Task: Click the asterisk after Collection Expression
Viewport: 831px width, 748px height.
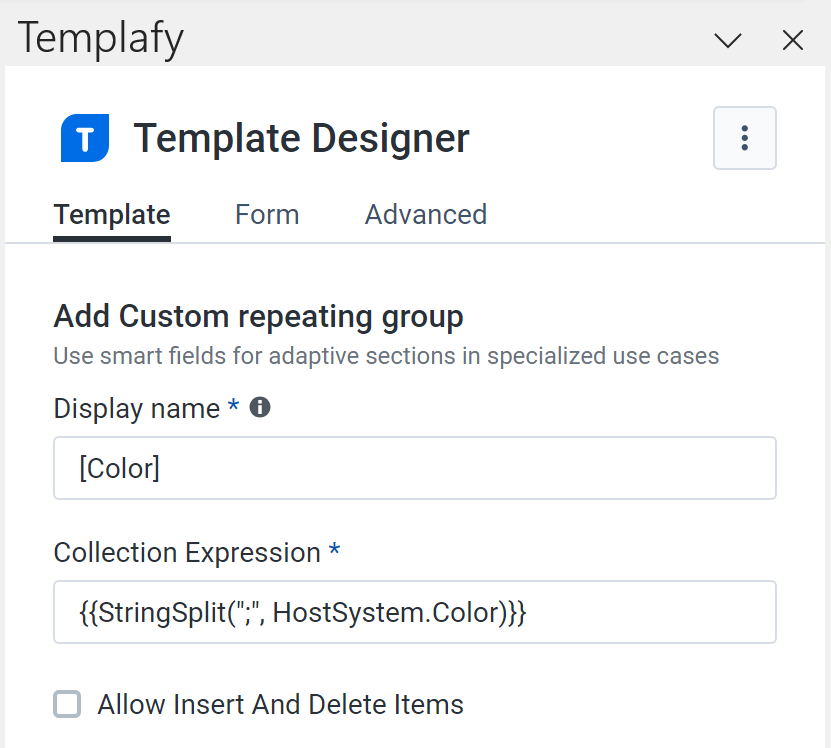Action: [335, 551]
